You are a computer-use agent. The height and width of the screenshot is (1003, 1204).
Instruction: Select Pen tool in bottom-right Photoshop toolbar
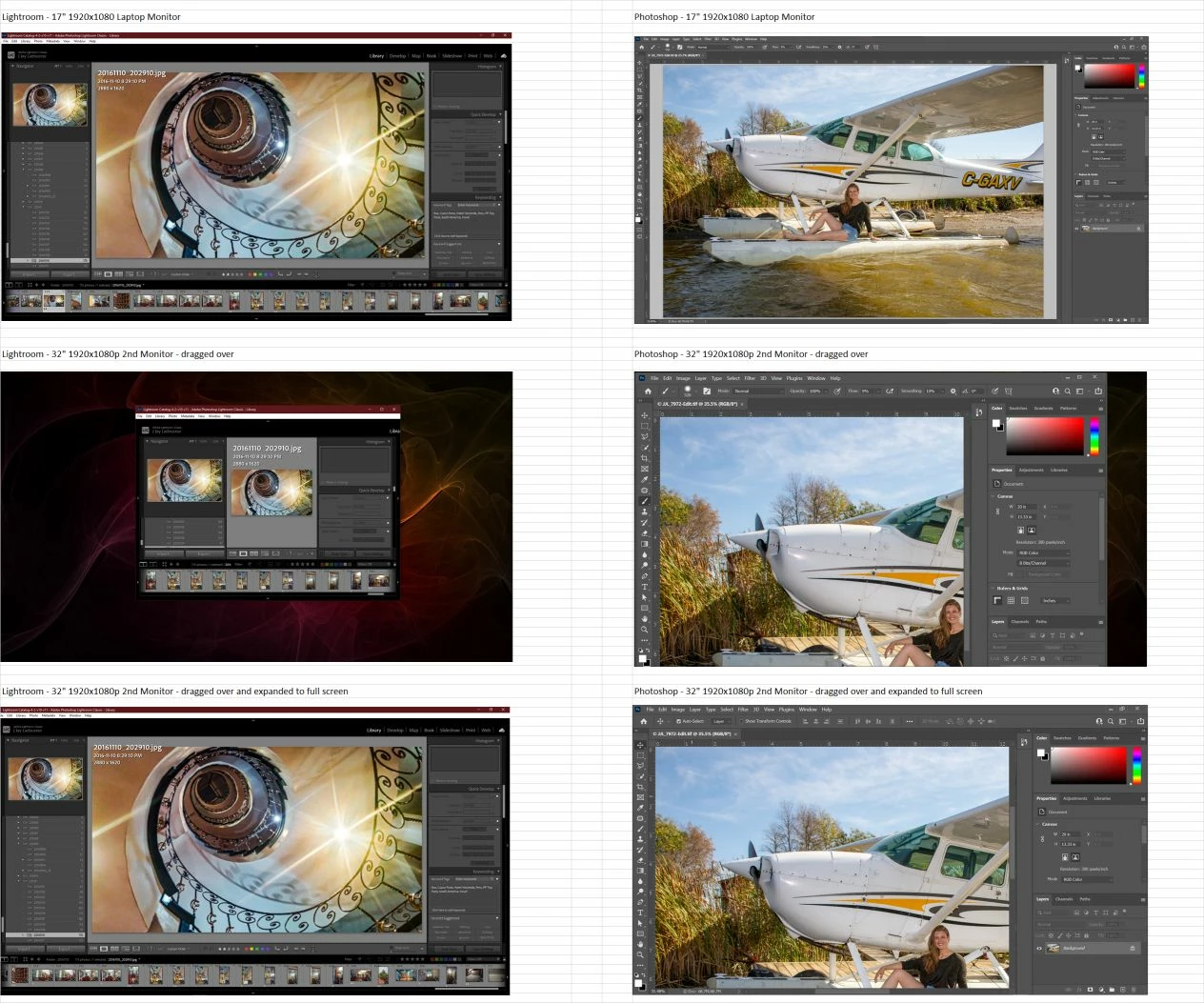click(640, 902)
